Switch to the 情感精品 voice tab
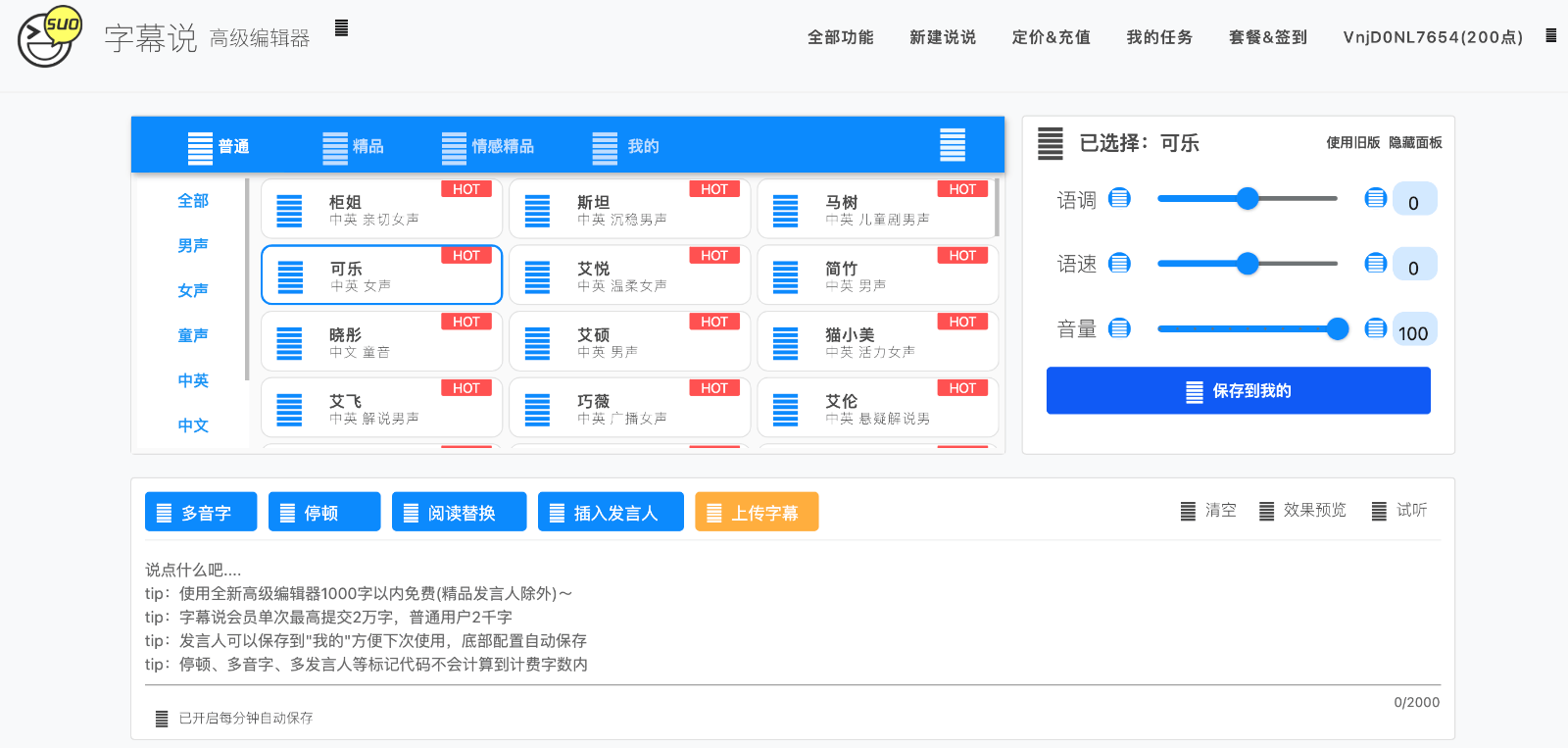The image size is (1568, 748). 488,146
